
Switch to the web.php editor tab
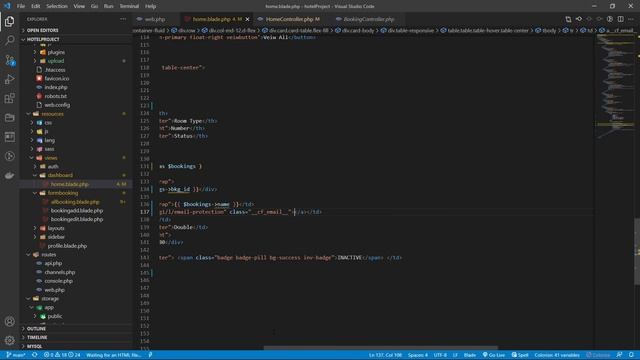click(155, 19)
